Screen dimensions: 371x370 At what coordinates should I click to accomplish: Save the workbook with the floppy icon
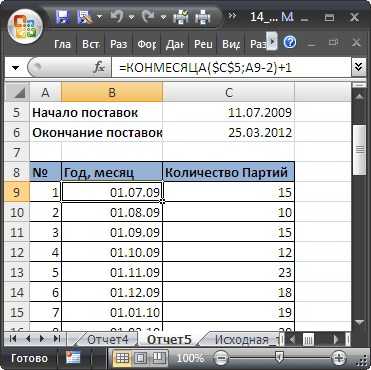(x=62, y=16)
